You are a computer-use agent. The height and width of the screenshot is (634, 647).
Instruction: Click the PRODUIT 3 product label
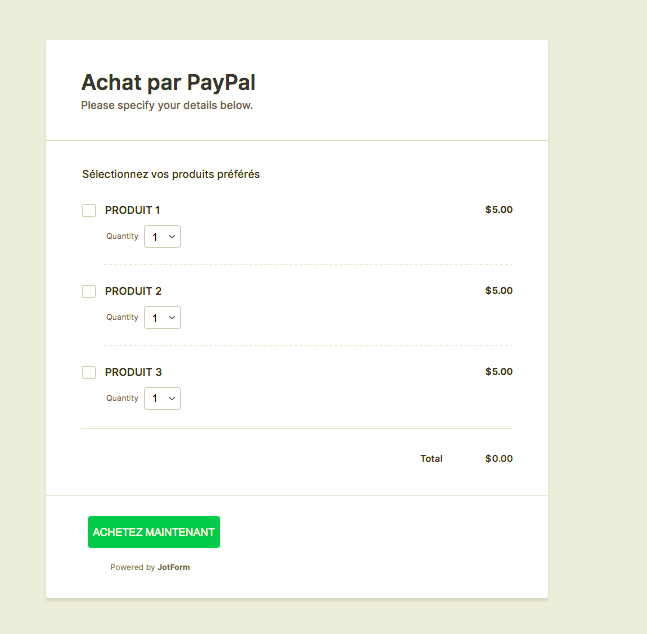(x=133, y=372)
